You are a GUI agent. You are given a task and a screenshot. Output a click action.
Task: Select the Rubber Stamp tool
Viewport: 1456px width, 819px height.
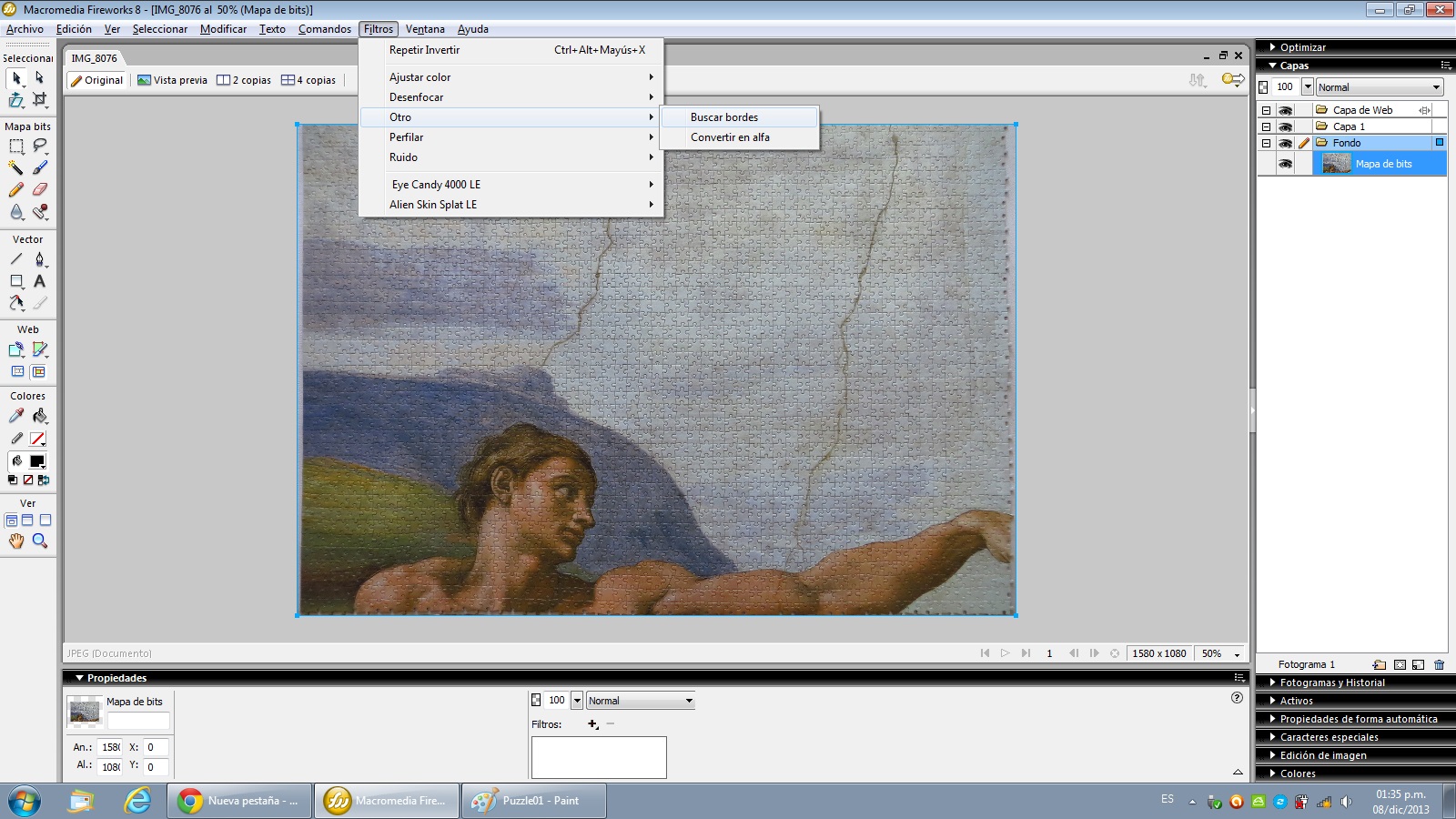click(x=39, y=212)
